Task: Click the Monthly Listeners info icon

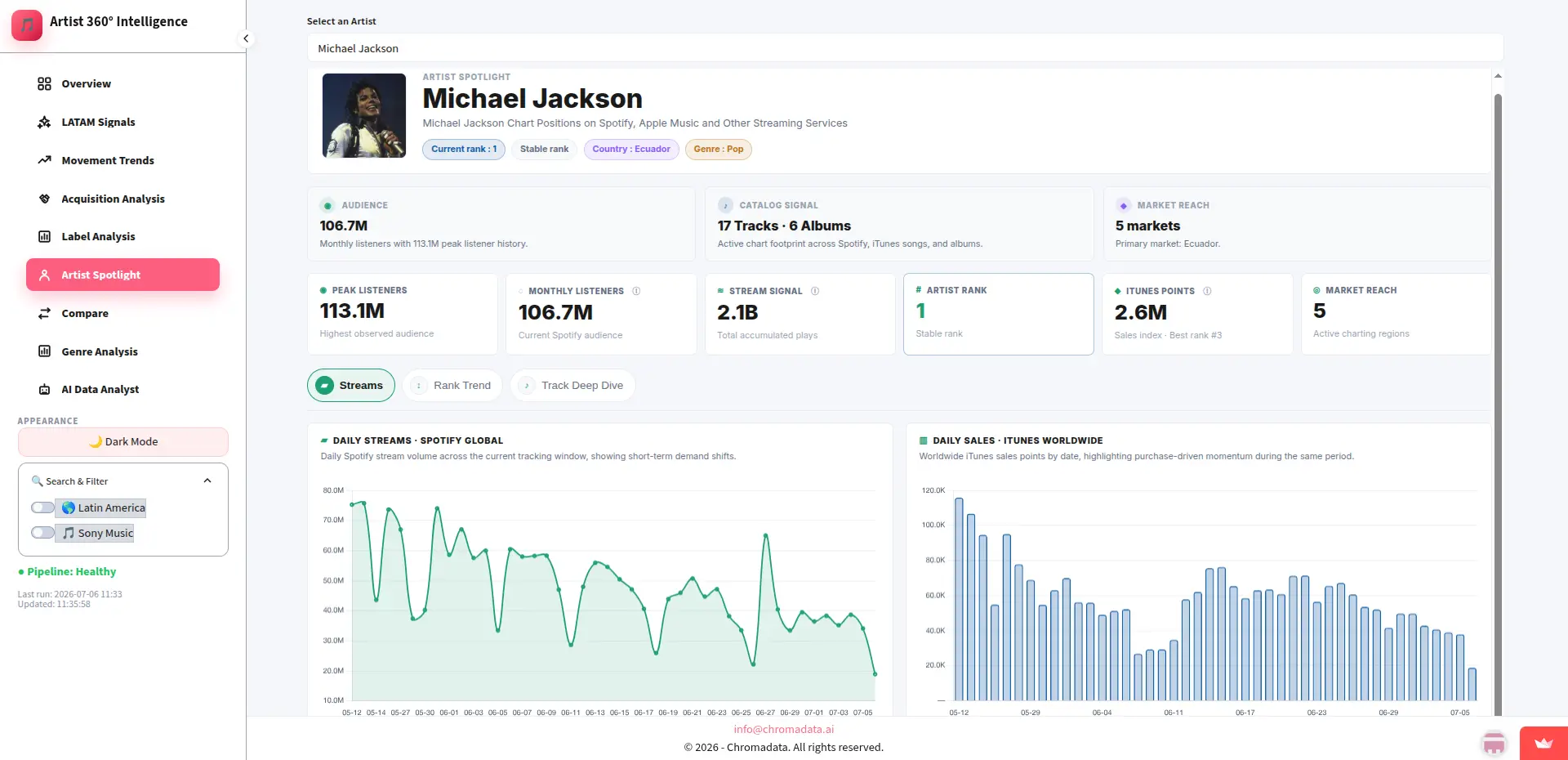Action: point(636,291)
